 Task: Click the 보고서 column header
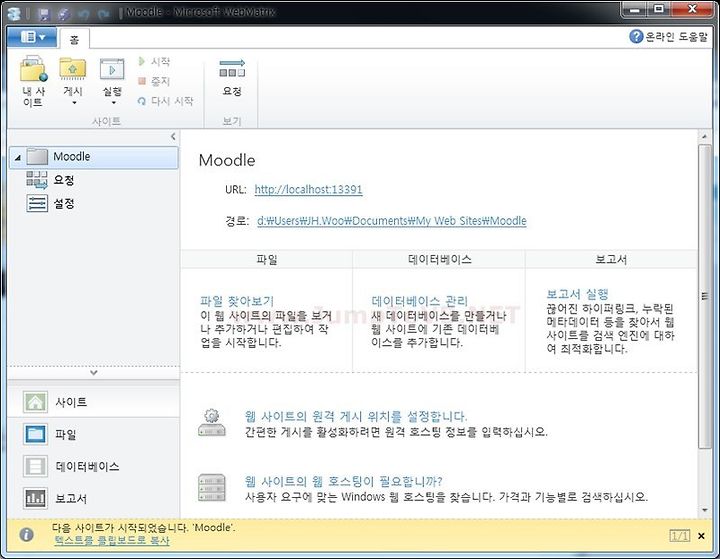[611, 260]
